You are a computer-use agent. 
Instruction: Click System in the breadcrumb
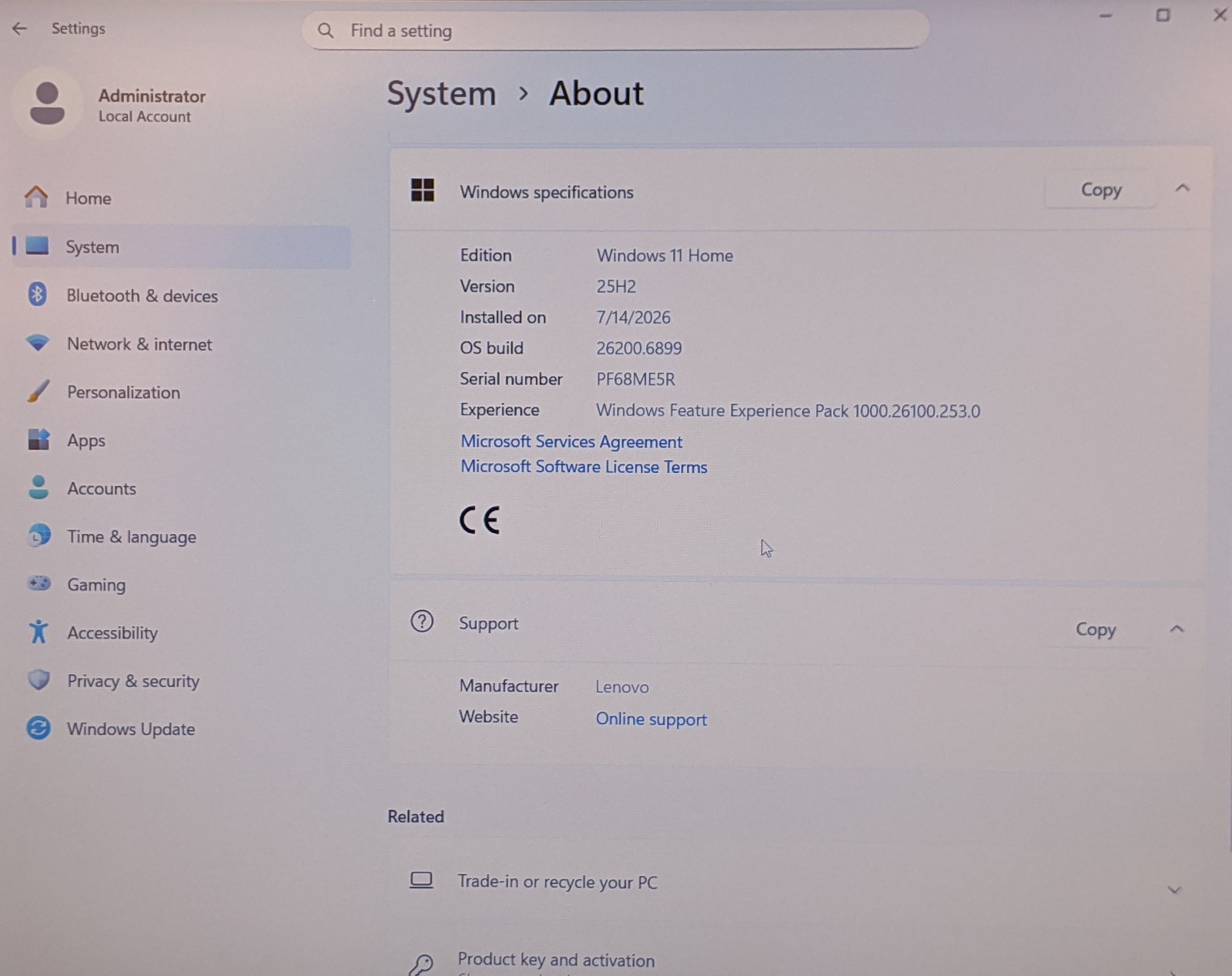click(x=441, y=94)
